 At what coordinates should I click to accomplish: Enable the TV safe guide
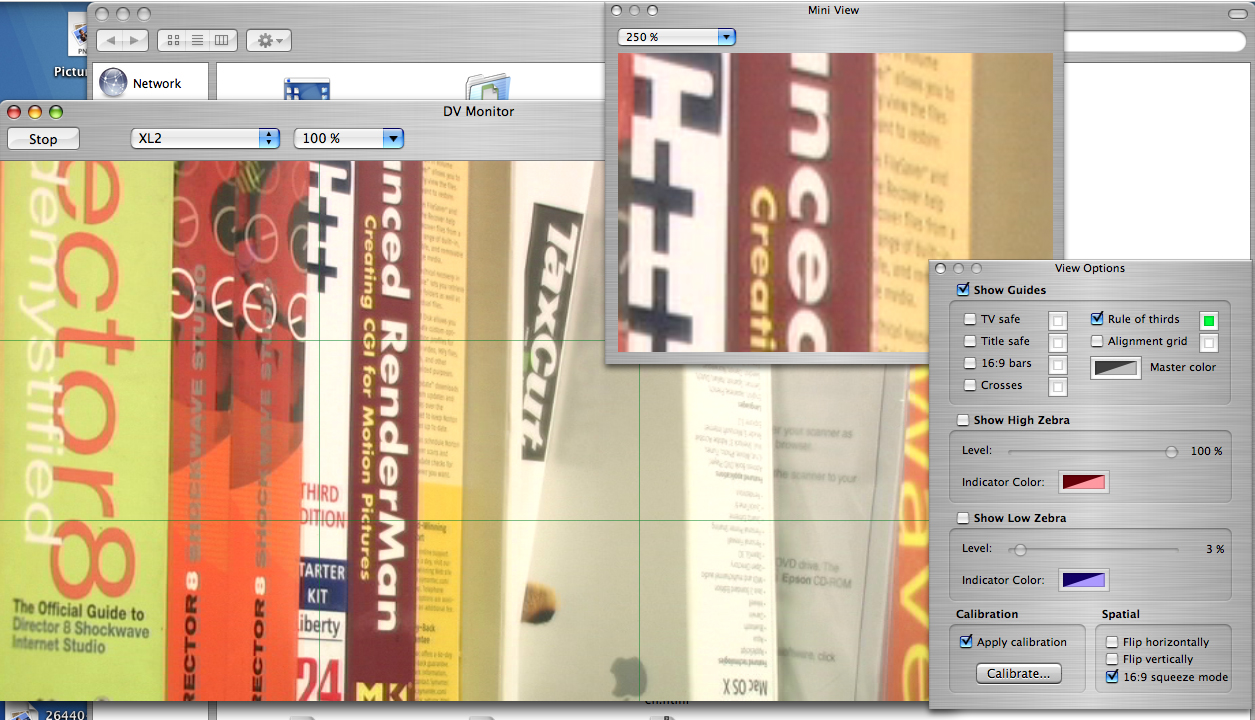coord(970,320)
